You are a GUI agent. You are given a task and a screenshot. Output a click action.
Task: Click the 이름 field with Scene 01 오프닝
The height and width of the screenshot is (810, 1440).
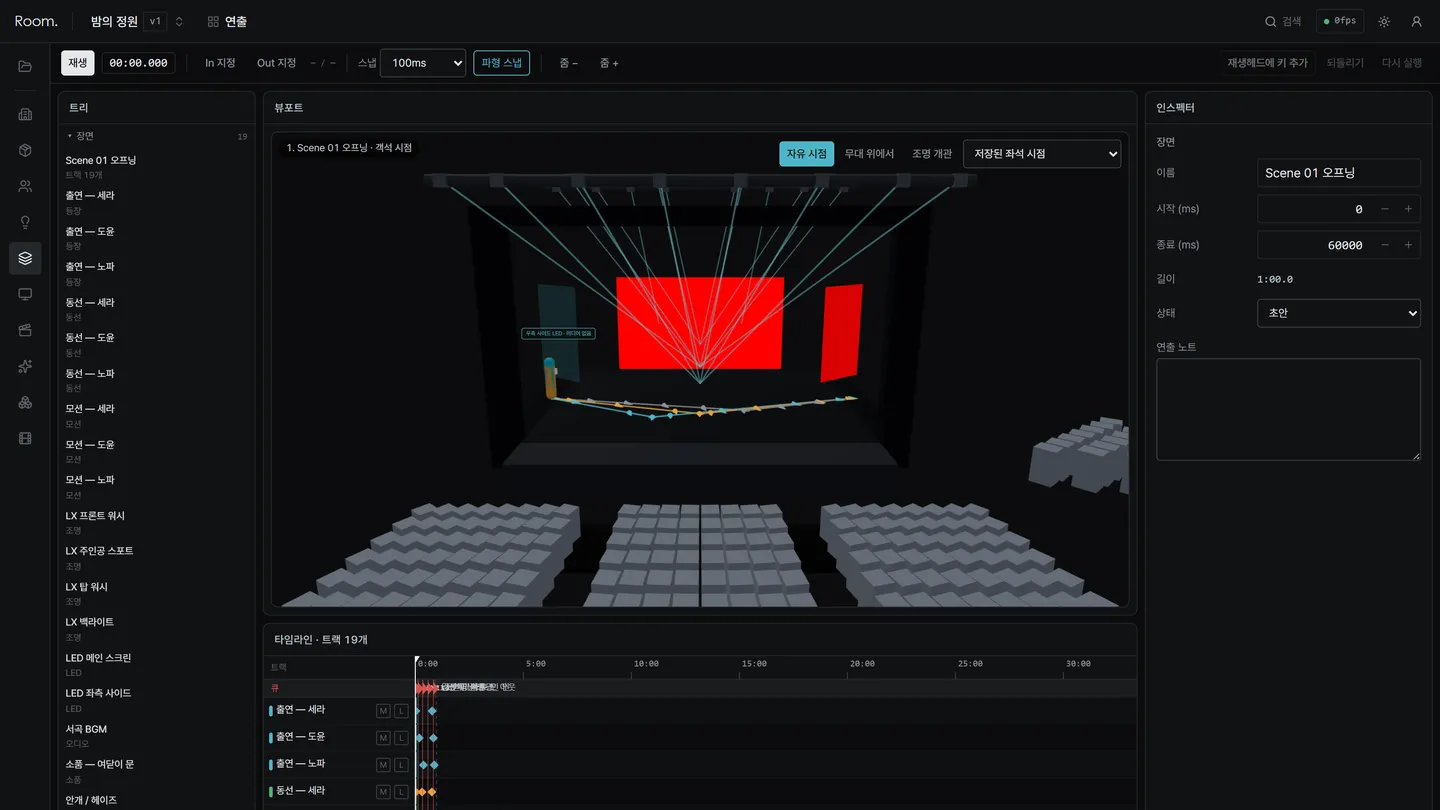coord(1338,173)
